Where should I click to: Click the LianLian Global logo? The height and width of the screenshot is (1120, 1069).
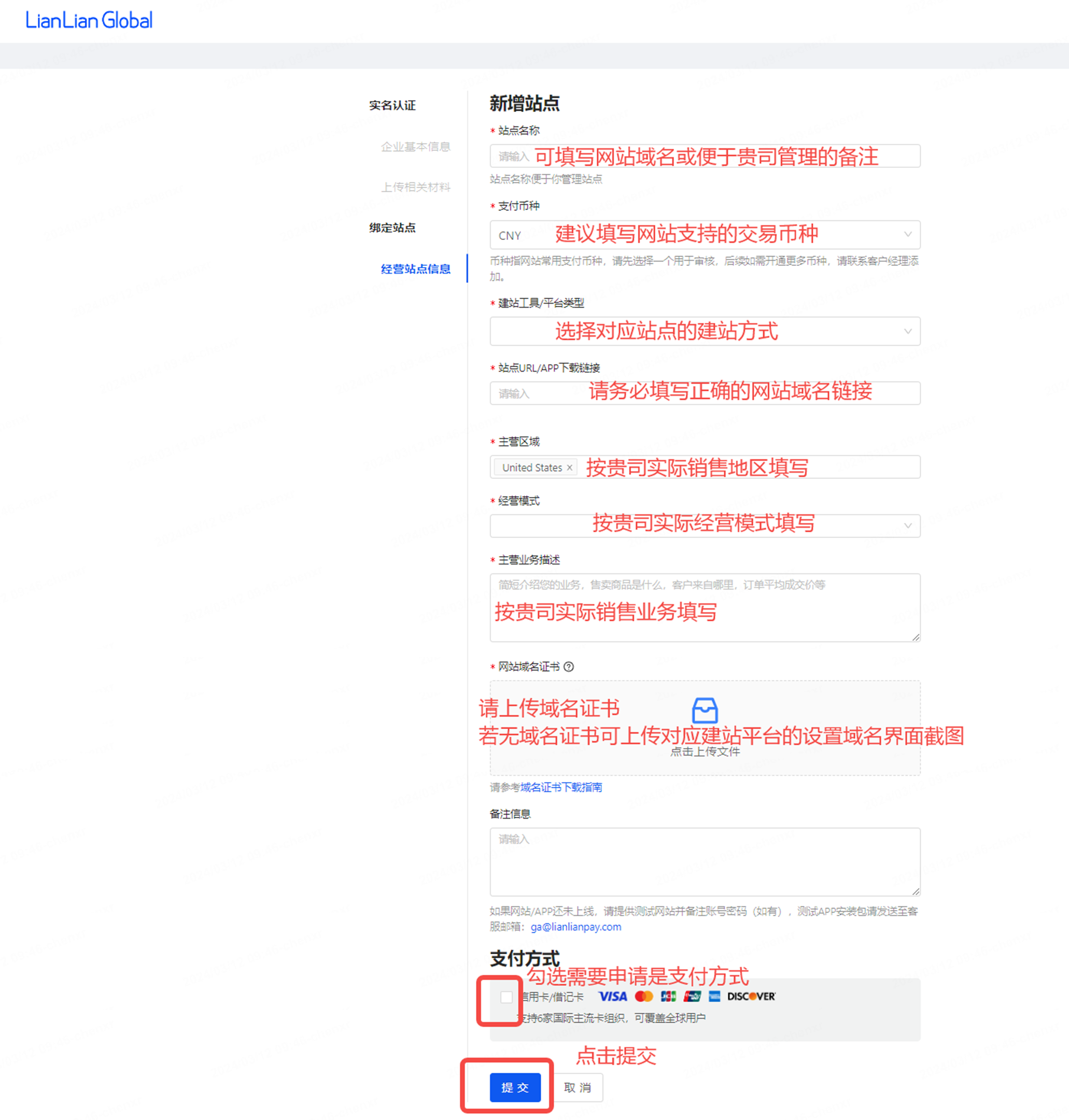tap(89, 21)
